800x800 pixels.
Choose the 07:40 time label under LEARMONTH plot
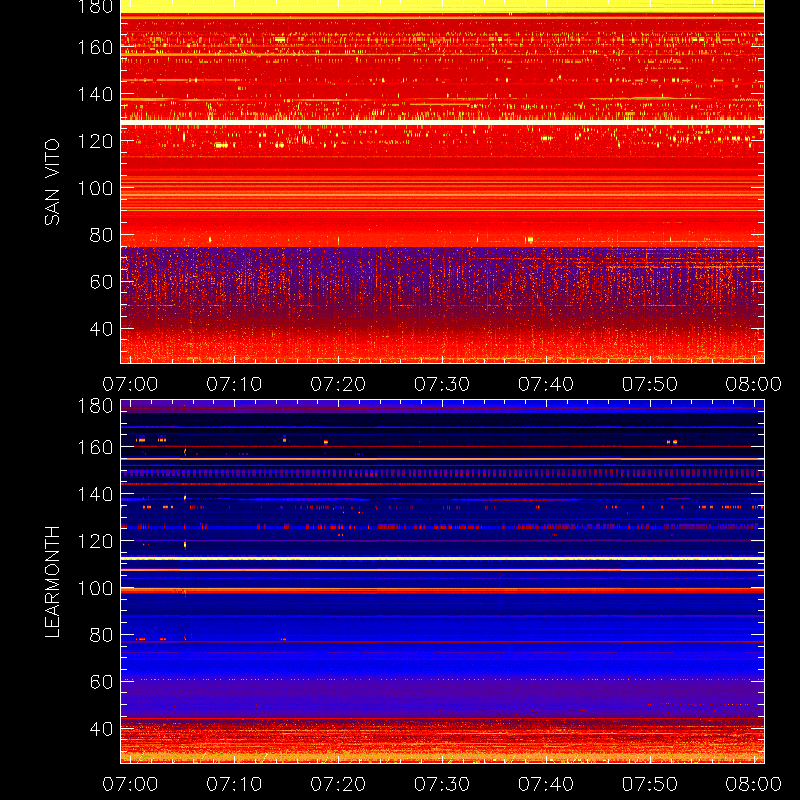tap(546, 784)
